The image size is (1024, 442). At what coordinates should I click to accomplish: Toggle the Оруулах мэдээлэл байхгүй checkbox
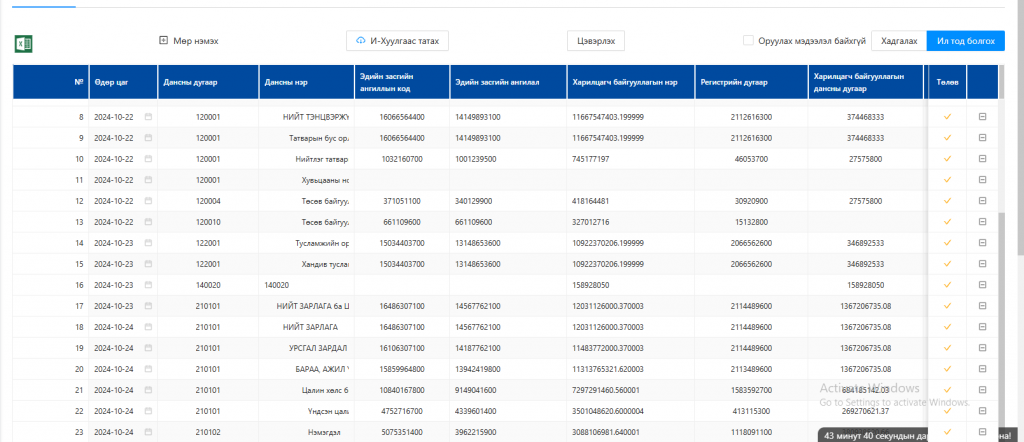[748, 40]
